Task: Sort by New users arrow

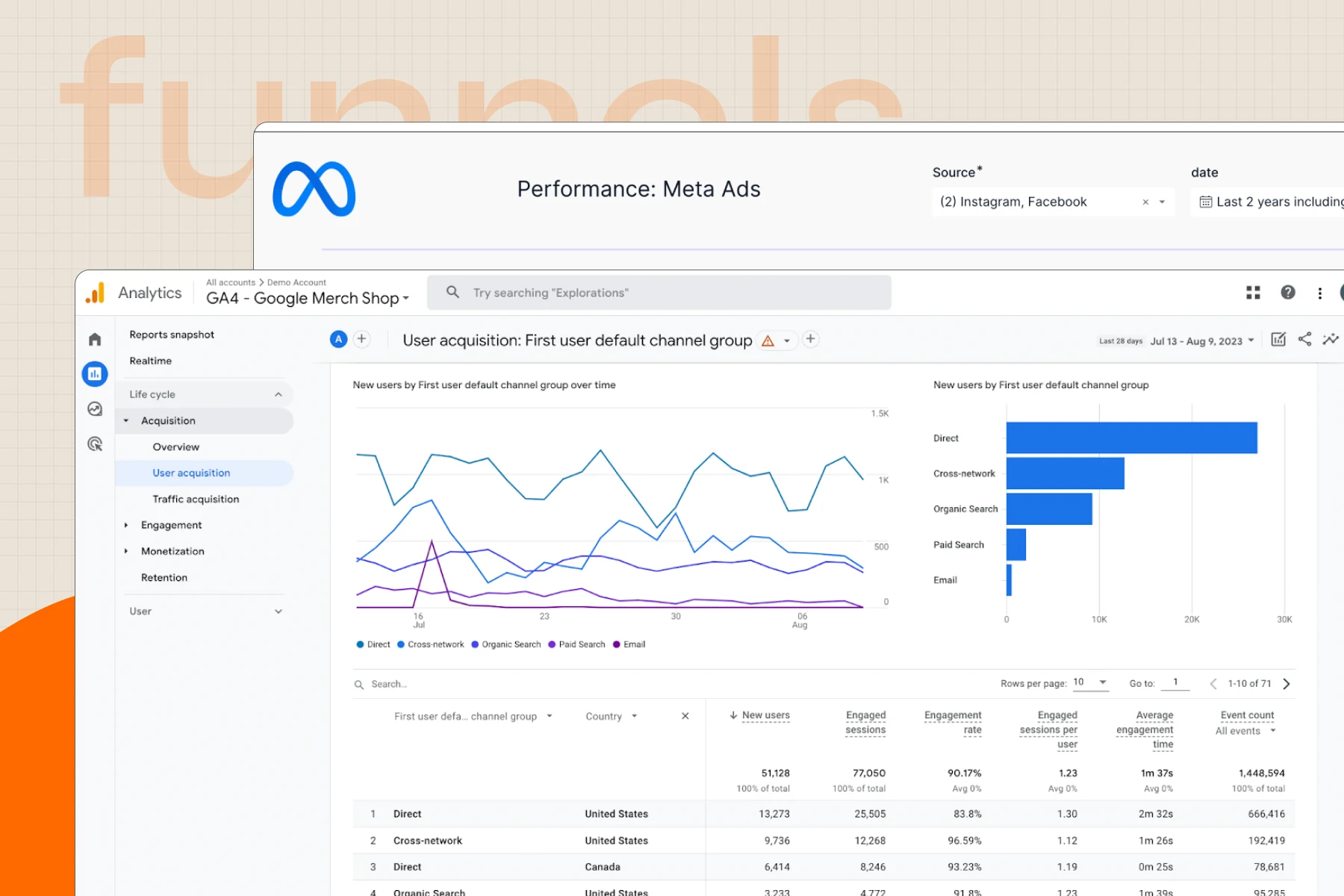Action: coord(733,715)
